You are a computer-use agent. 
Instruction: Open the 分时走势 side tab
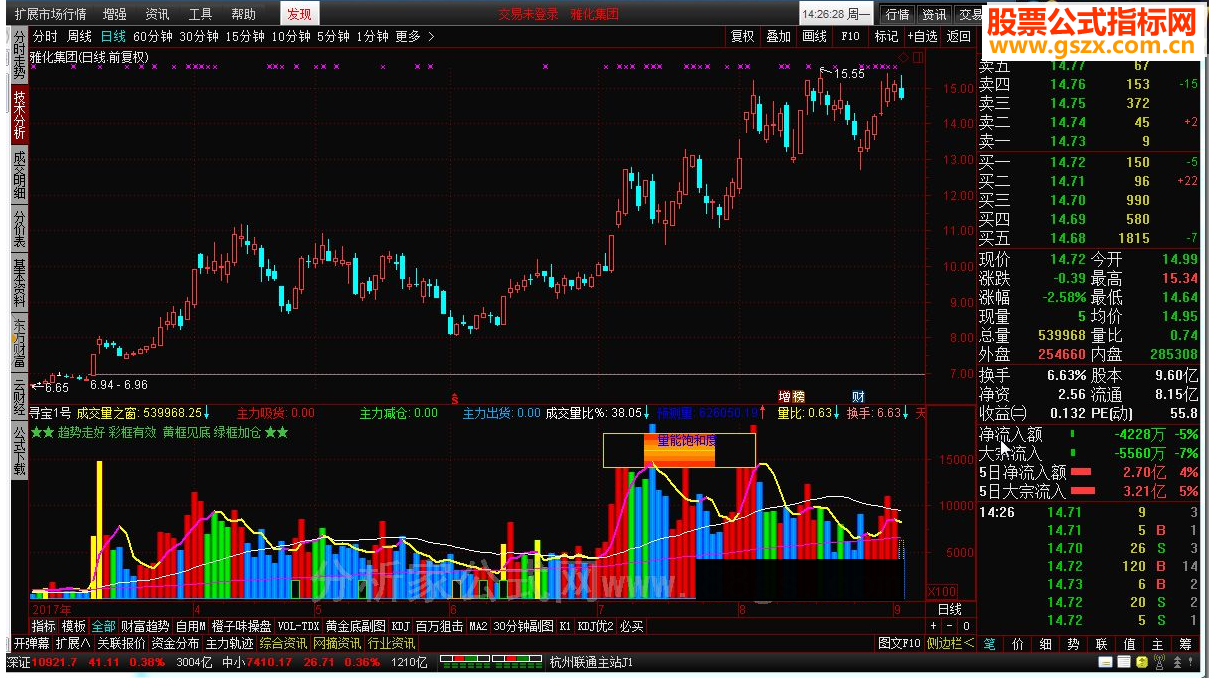[x=19, y=57]
